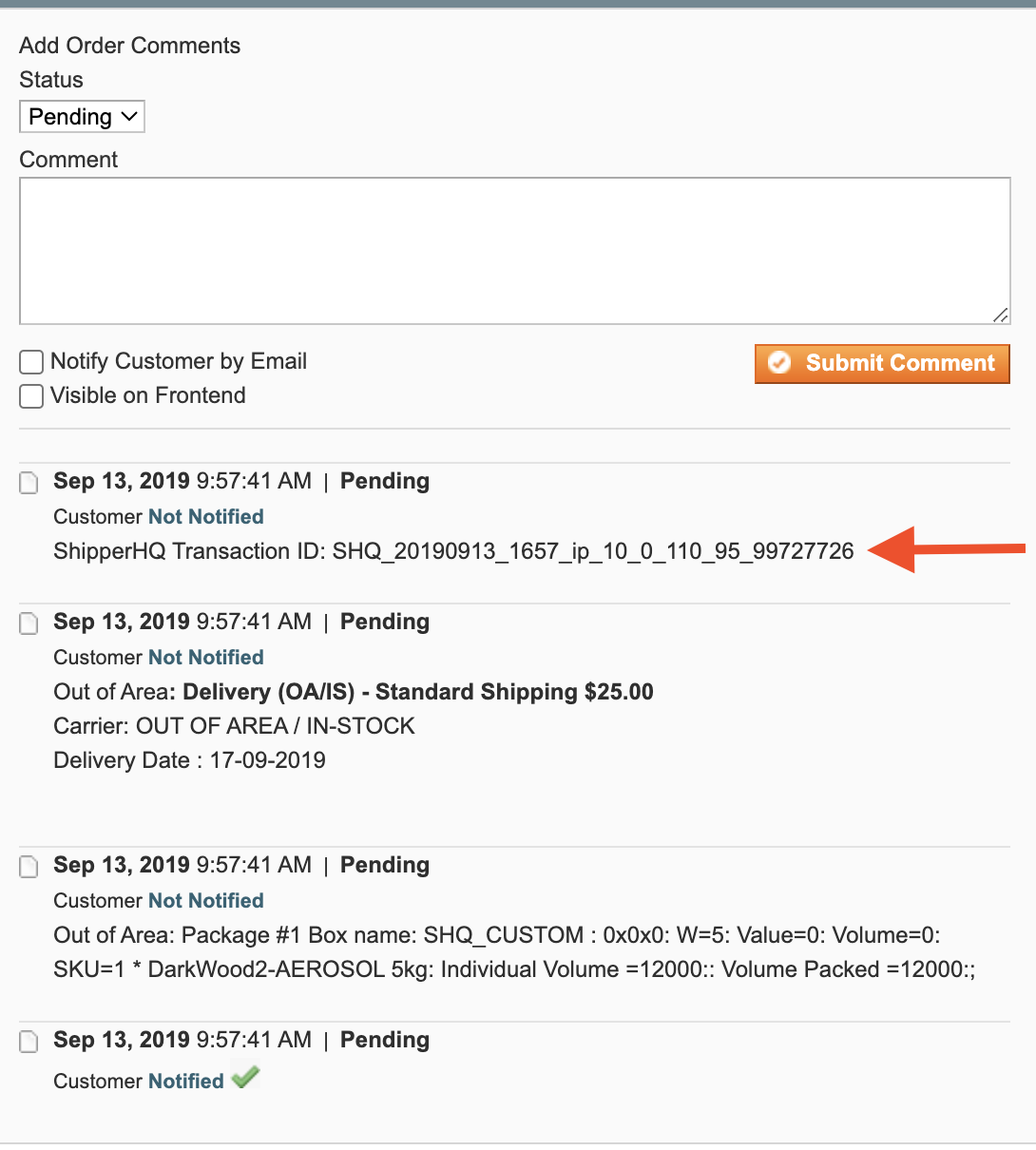The width and height of the screenshot is (1036, 1150).
Task: Click the circular checkmark icon on Submit Comment
Action: click(x=779, y=363)
